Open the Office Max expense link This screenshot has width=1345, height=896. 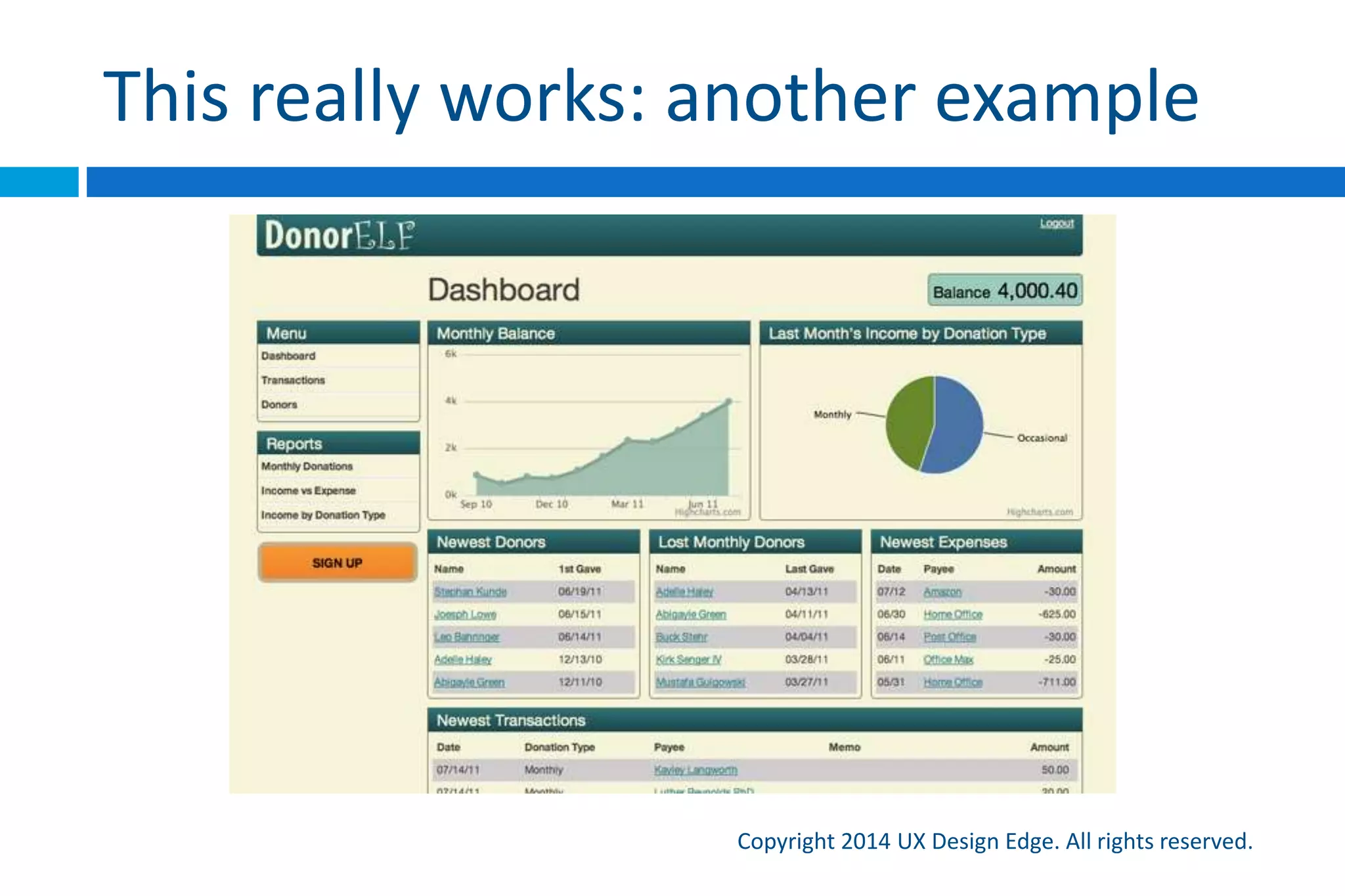point(948,659)
